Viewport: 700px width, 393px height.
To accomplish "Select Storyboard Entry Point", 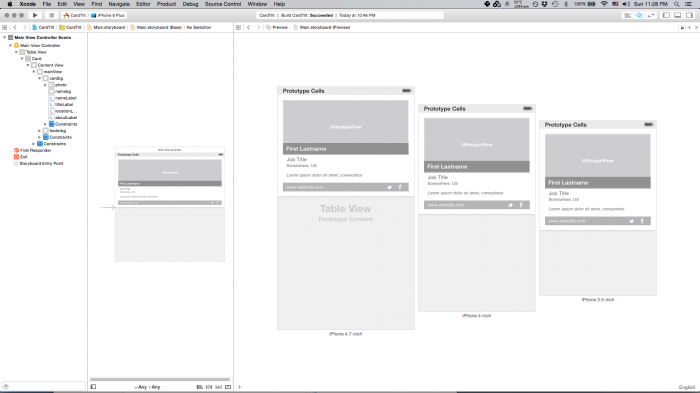I will click(38, 163).
